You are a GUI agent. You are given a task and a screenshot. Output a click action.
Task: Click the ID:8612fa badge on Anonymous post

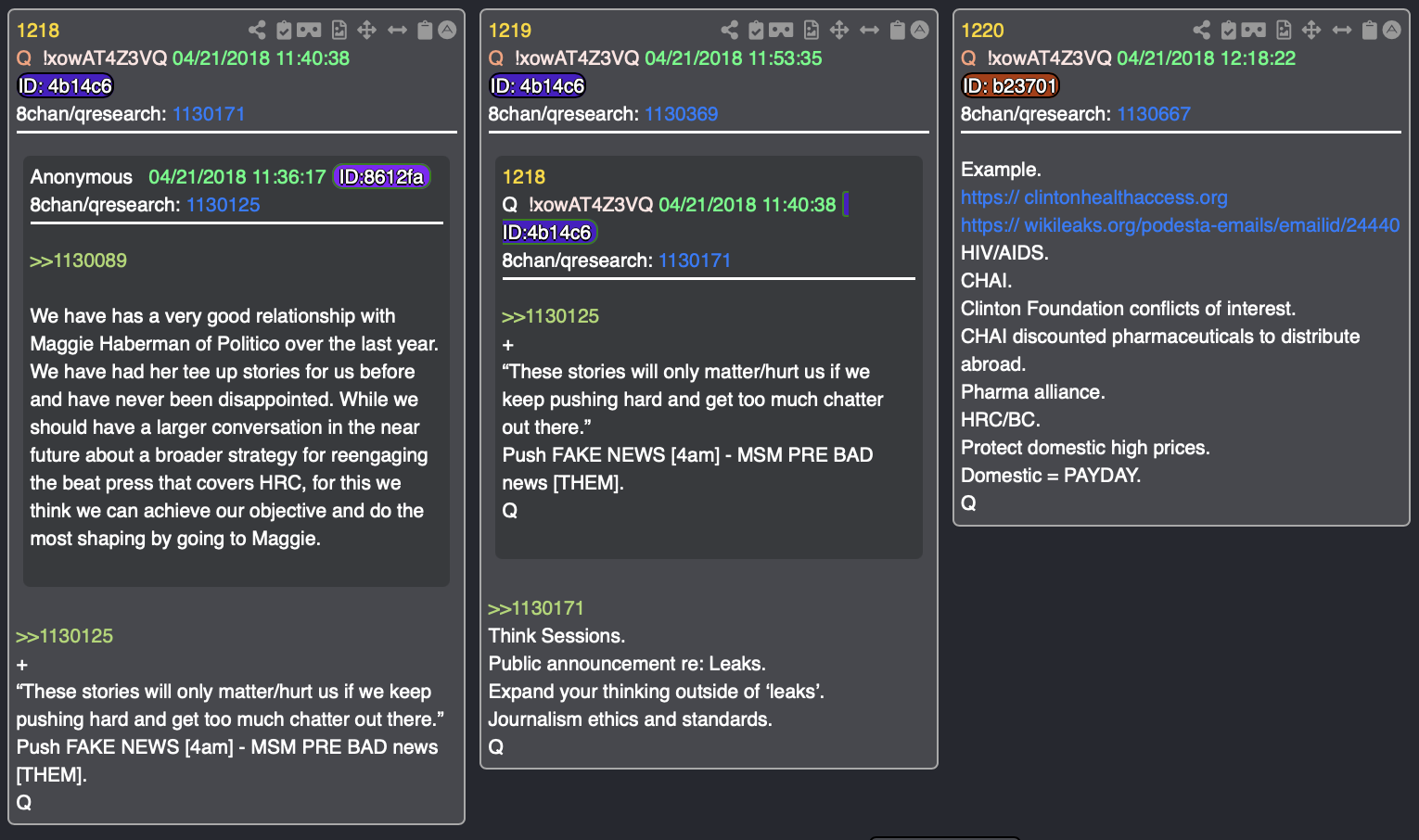(x=381, y=177)
